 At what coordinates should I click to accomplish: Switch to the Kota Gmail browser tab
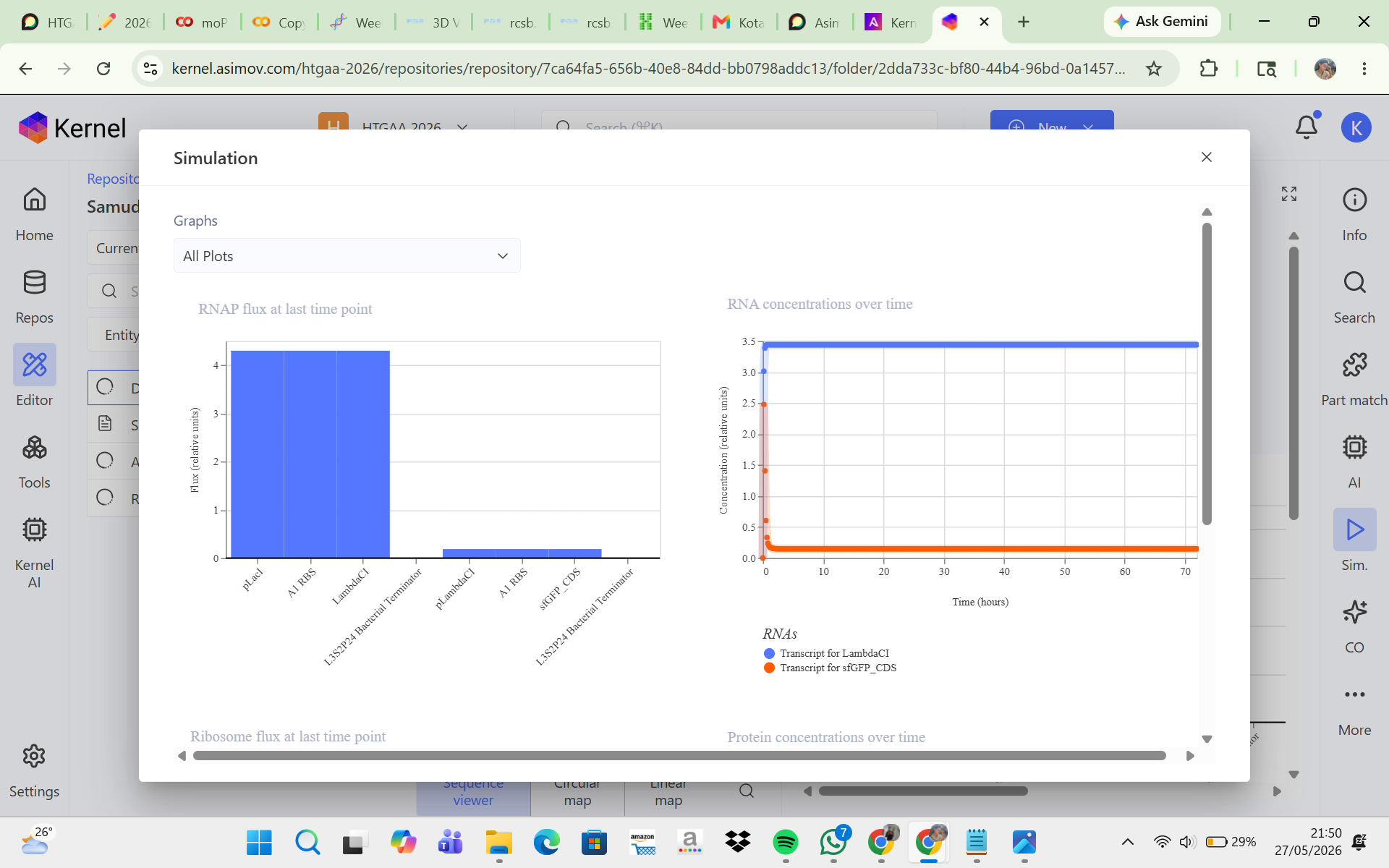point(739,22)
